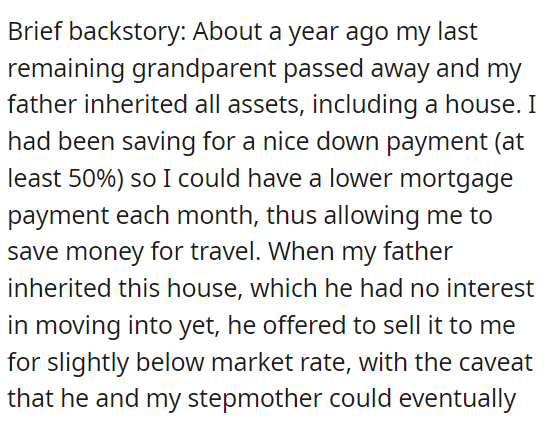The width and height of the screenshot is (547, 422).
Task: Click the word "grandparent"
Action: click(204, 69)
